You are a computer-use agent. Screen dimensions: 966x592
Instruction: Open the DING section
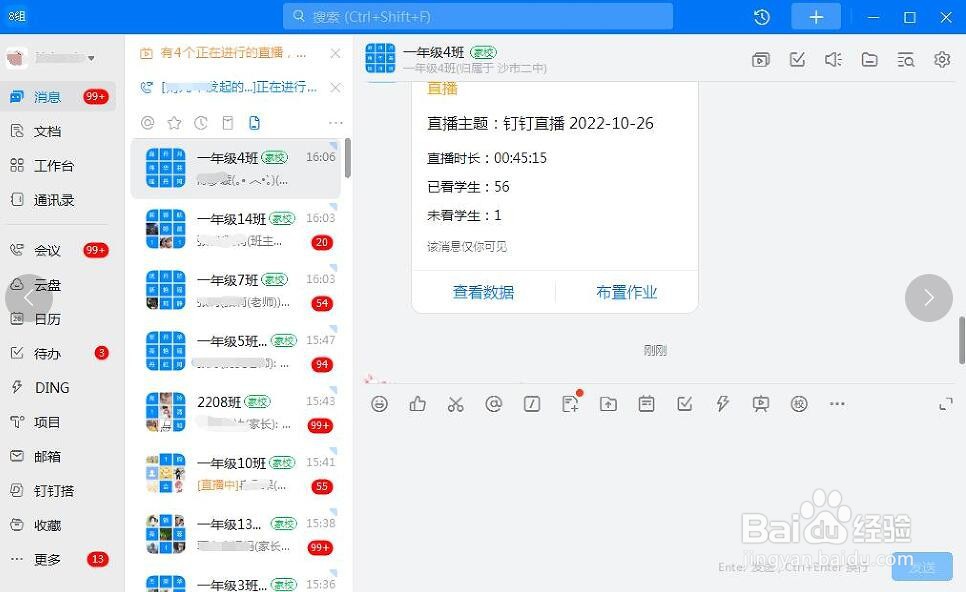click(41, 387)
